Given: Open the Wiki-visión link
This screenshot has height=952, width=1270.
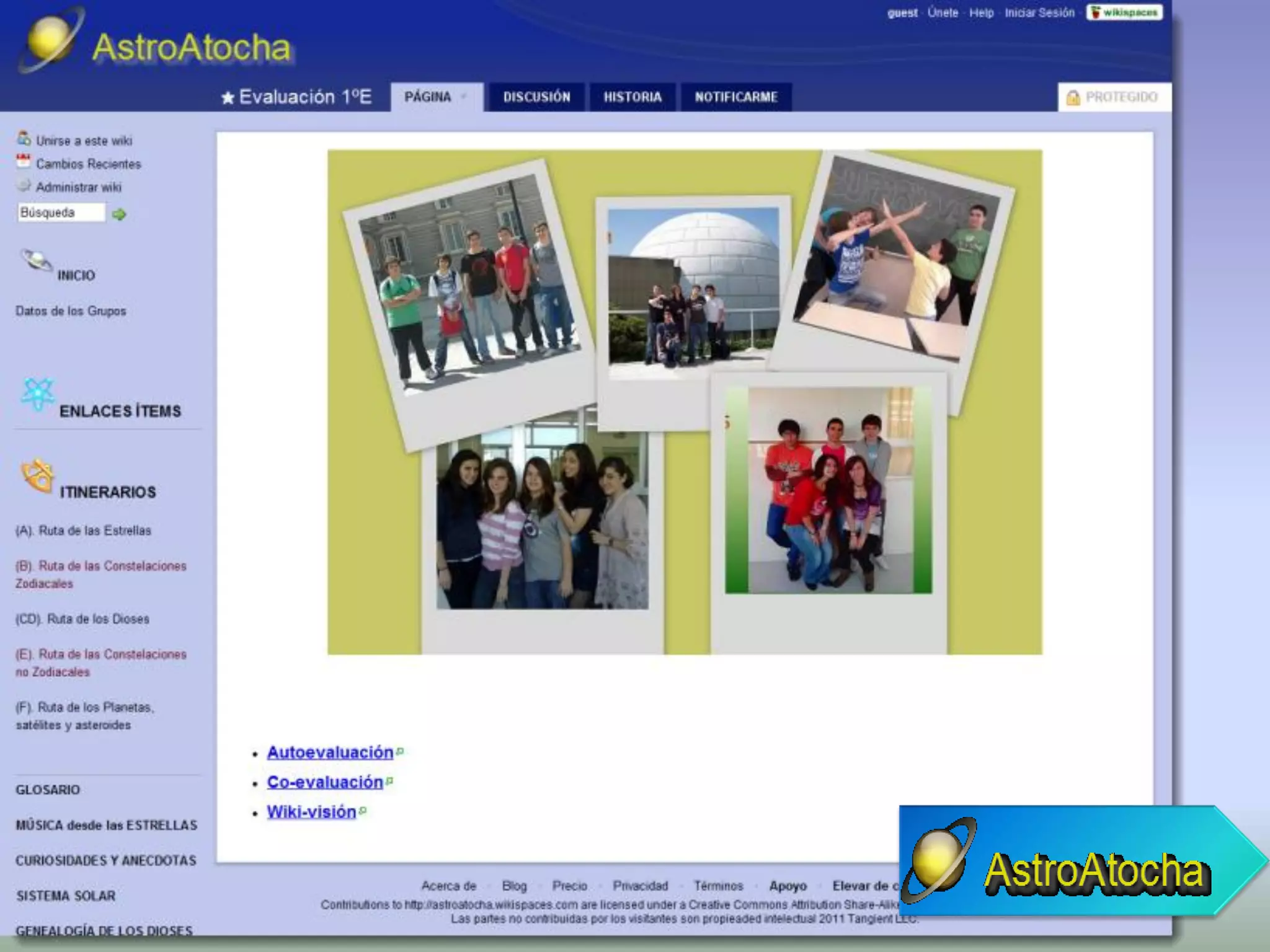Looking at the screenshot, I should point(311,812).
